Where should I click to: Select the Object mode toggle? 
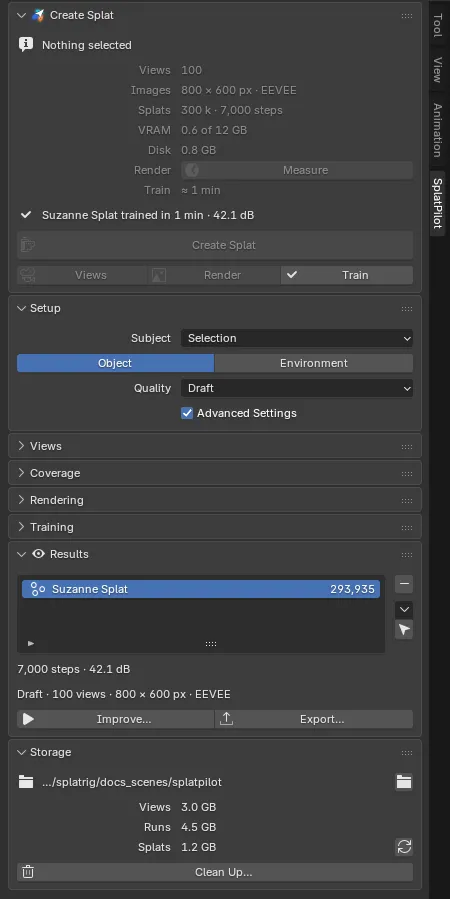115,363
